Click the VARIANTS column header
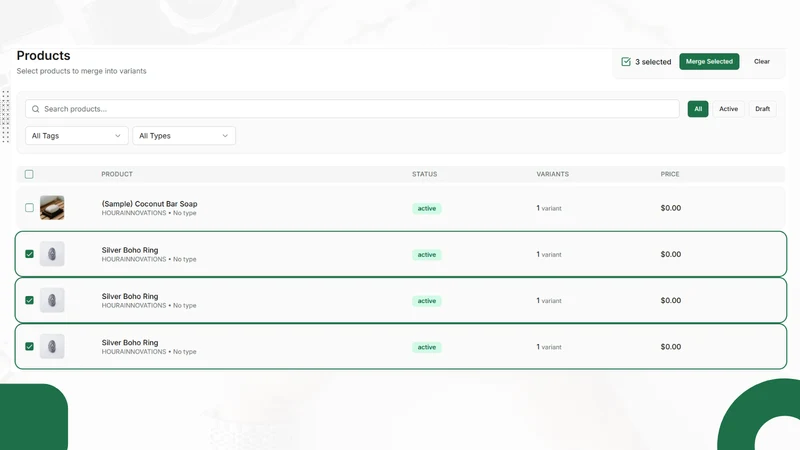800x450 pixels. pos(553,174)
